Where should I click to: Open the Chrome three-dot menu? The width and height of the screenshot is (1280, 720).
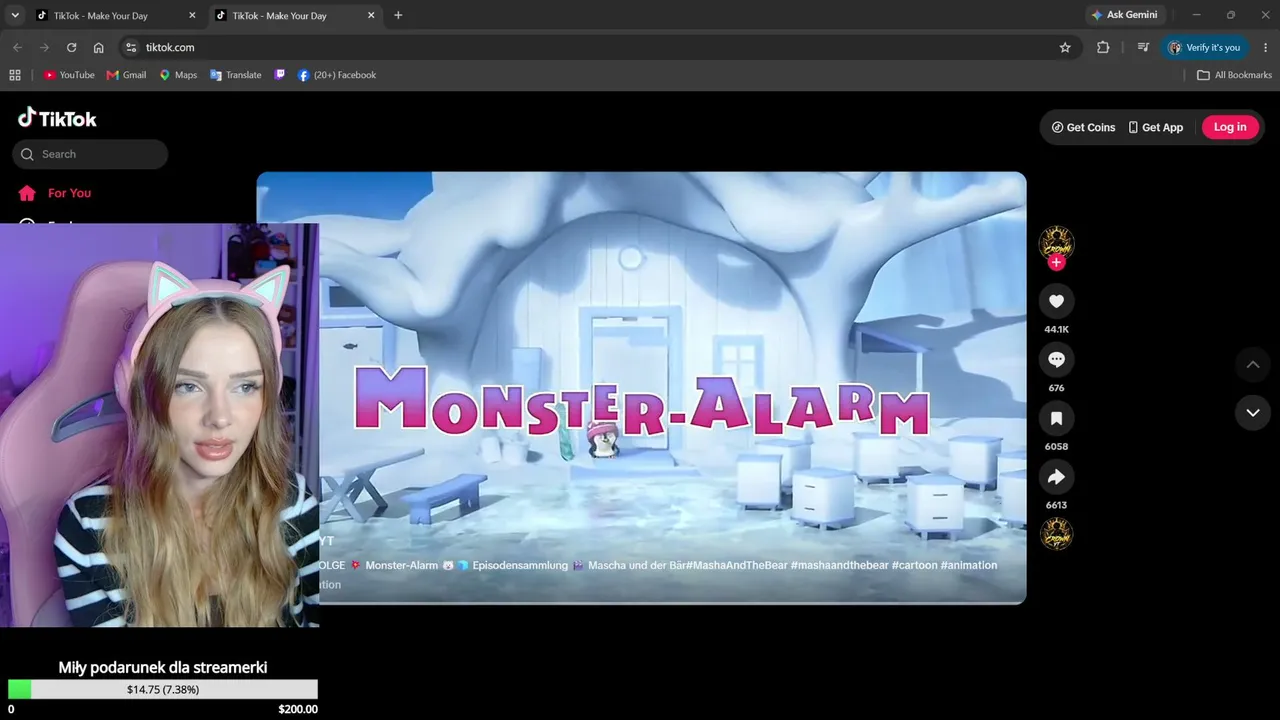1266,47
